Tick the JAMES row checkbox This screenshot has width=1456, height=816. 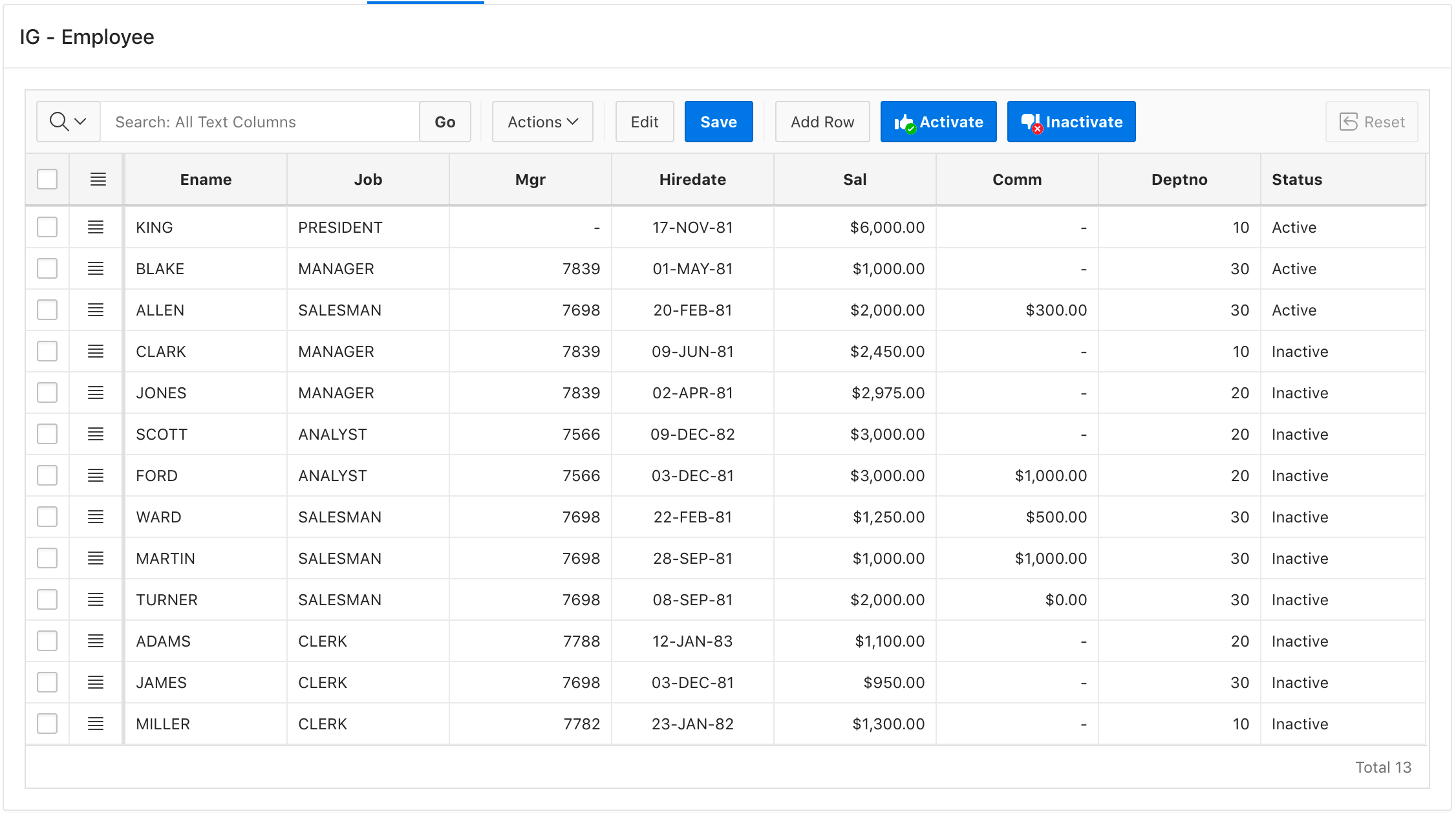47,682
